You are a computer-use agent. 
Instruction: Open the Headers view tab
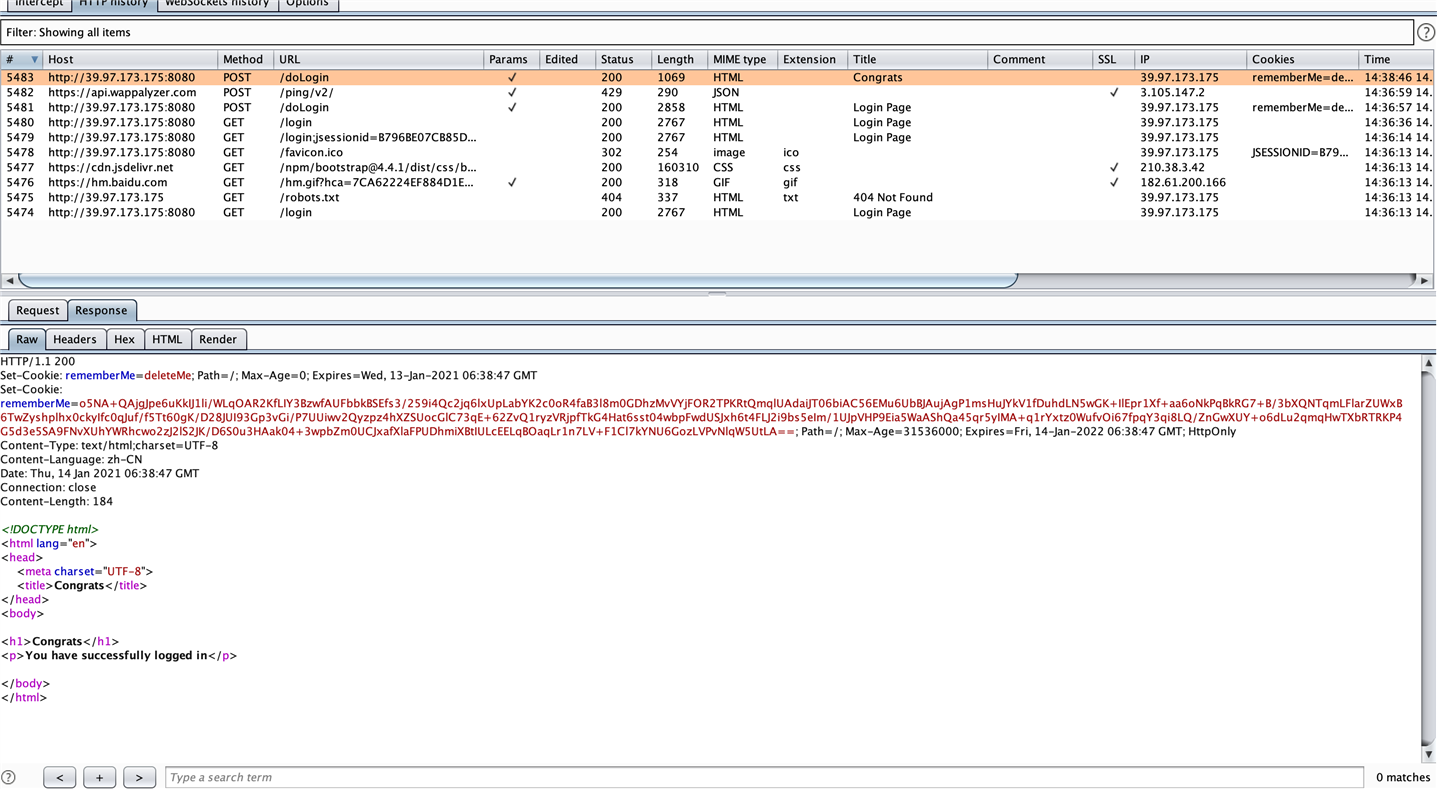[75, 339]
